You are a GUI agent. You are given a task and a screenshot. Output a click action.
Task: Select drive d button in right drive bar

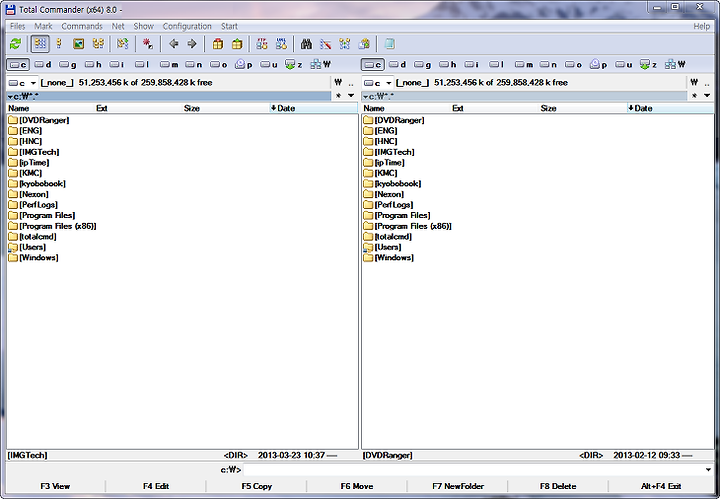[398, 65]
